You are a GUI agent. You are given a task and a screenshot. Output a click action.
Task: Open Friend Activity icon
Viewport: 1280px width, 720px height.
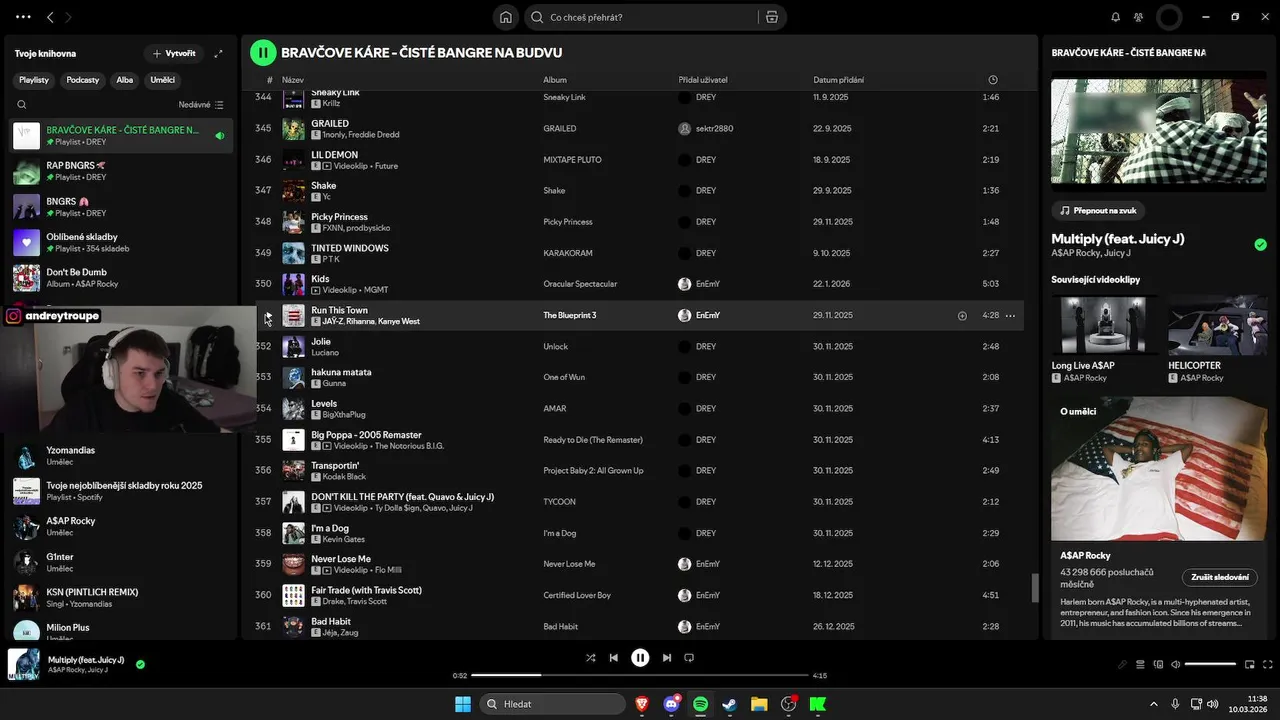pos(1138,17)
